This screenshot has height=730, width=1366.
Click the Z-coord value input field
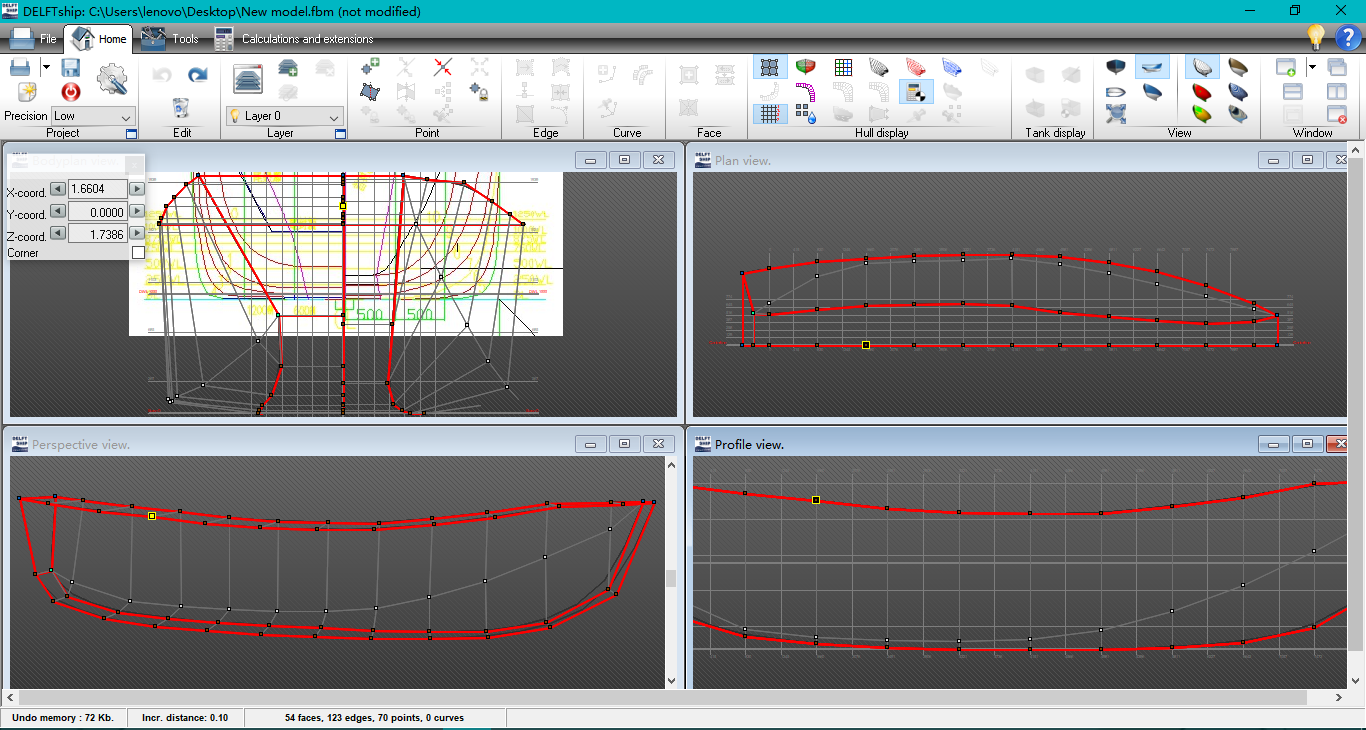point(97,234)
